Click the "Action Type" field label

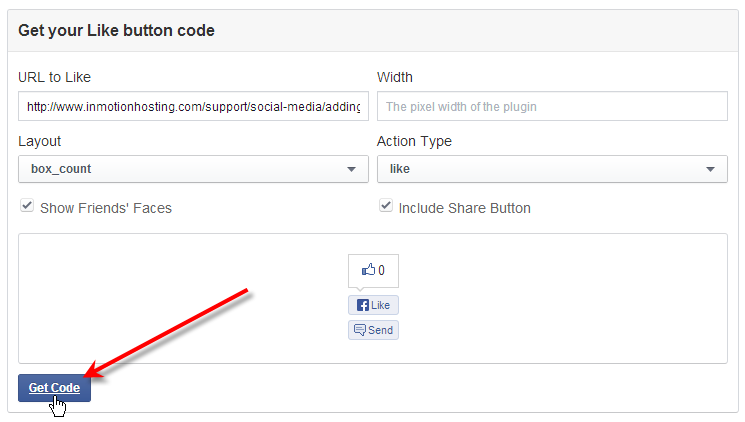414,141
